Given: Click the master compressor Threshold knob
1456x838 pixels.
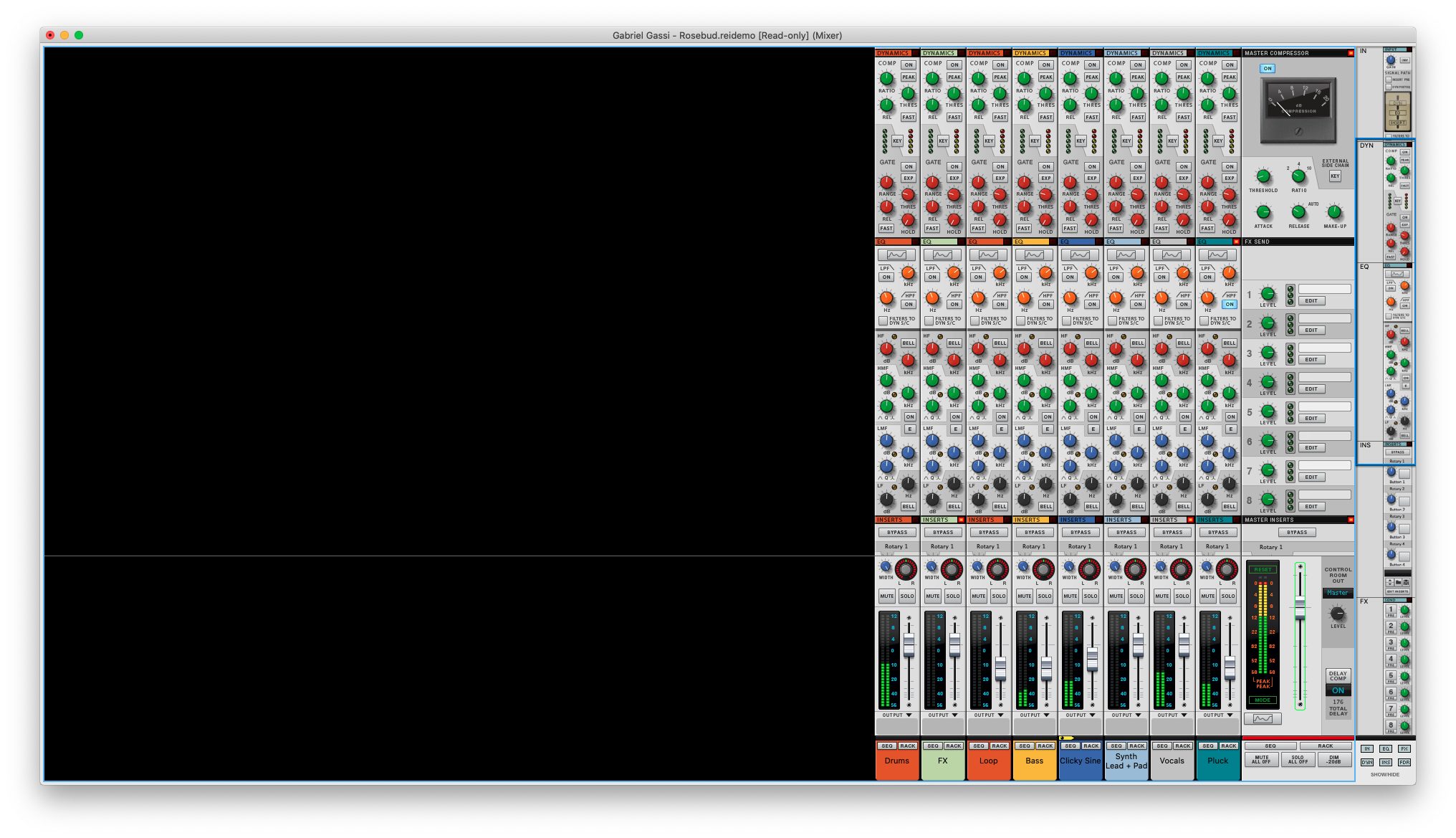Looking at the screenshot, I should [1263, 176].
